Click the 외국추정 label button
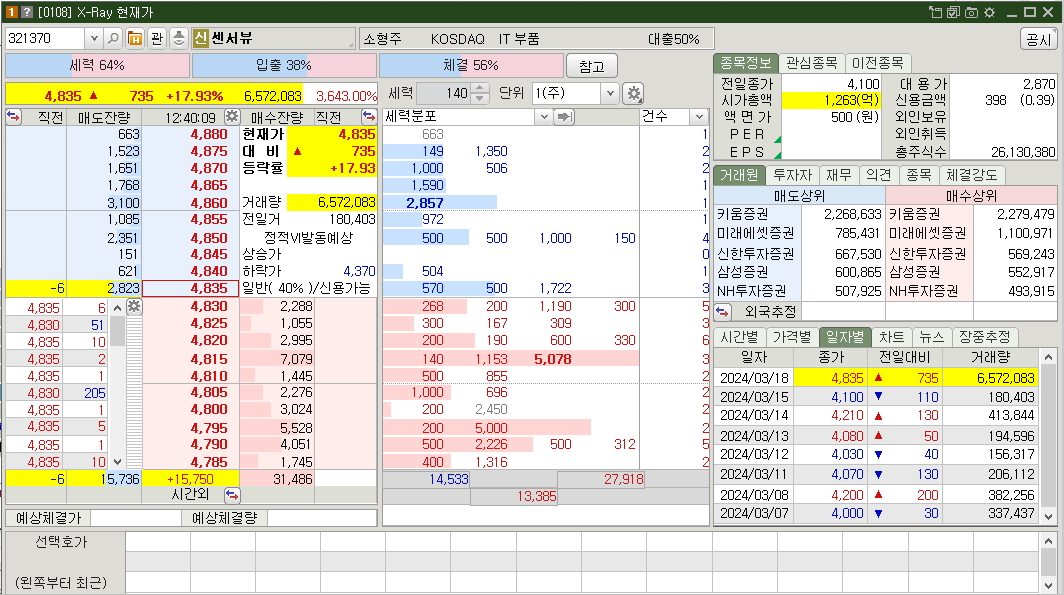This screenshot has width=1064, height=595. (770, 311)
